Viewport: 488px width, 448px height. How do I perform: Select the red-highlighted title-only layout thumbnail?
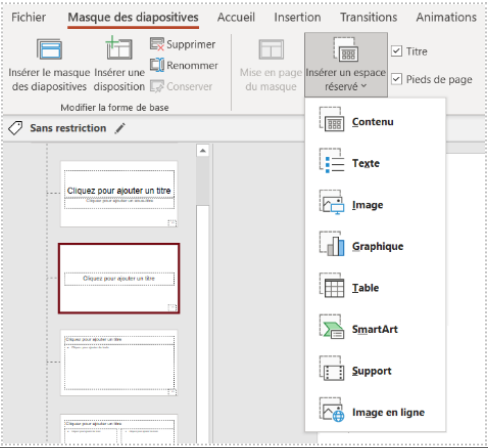click(119, 278)
